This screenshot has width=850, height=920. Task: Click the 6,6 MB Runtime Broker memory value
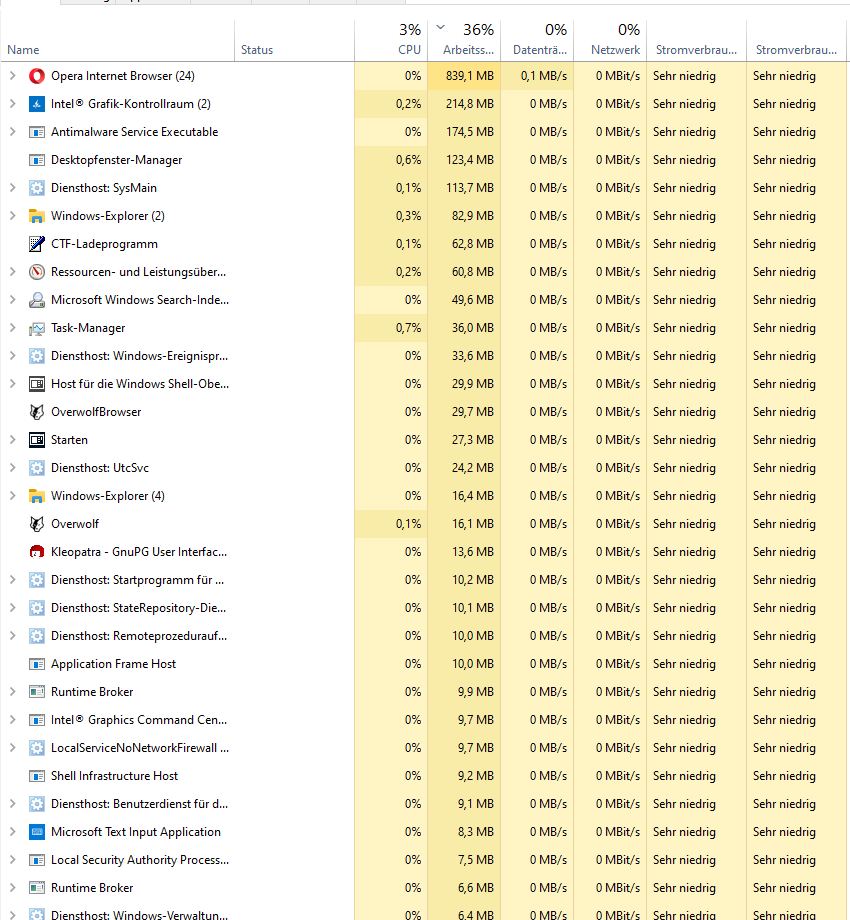click(x=476, y=888)
